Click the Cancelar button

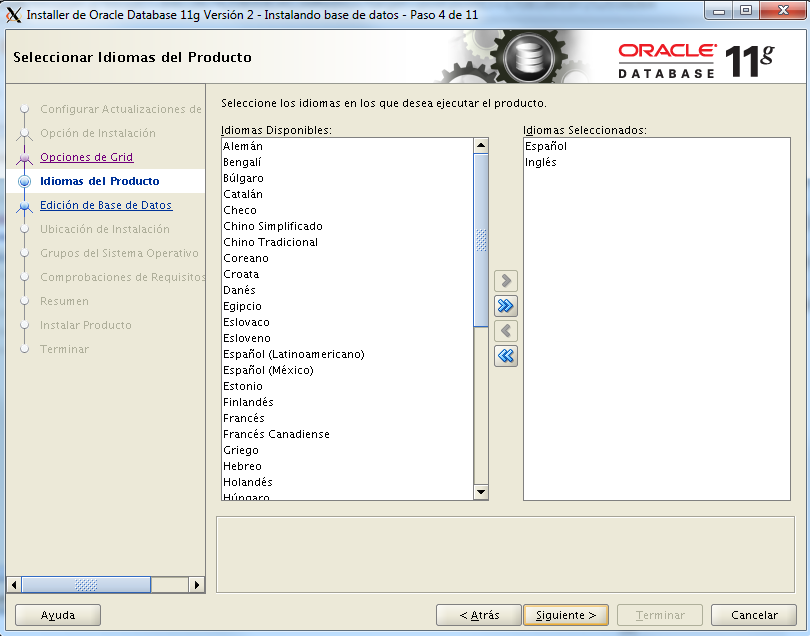[754, 615]
